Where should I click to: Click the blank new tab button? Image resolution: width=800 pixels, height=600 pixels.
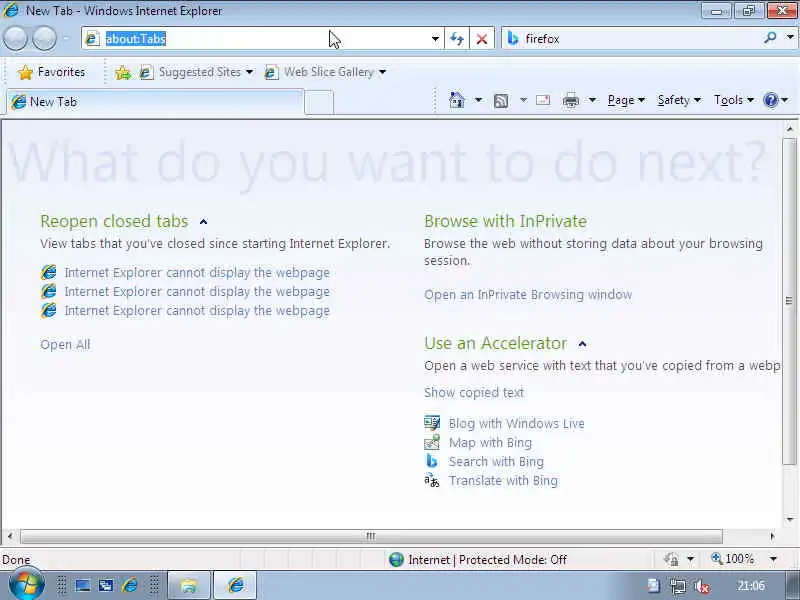click(319, 103)
